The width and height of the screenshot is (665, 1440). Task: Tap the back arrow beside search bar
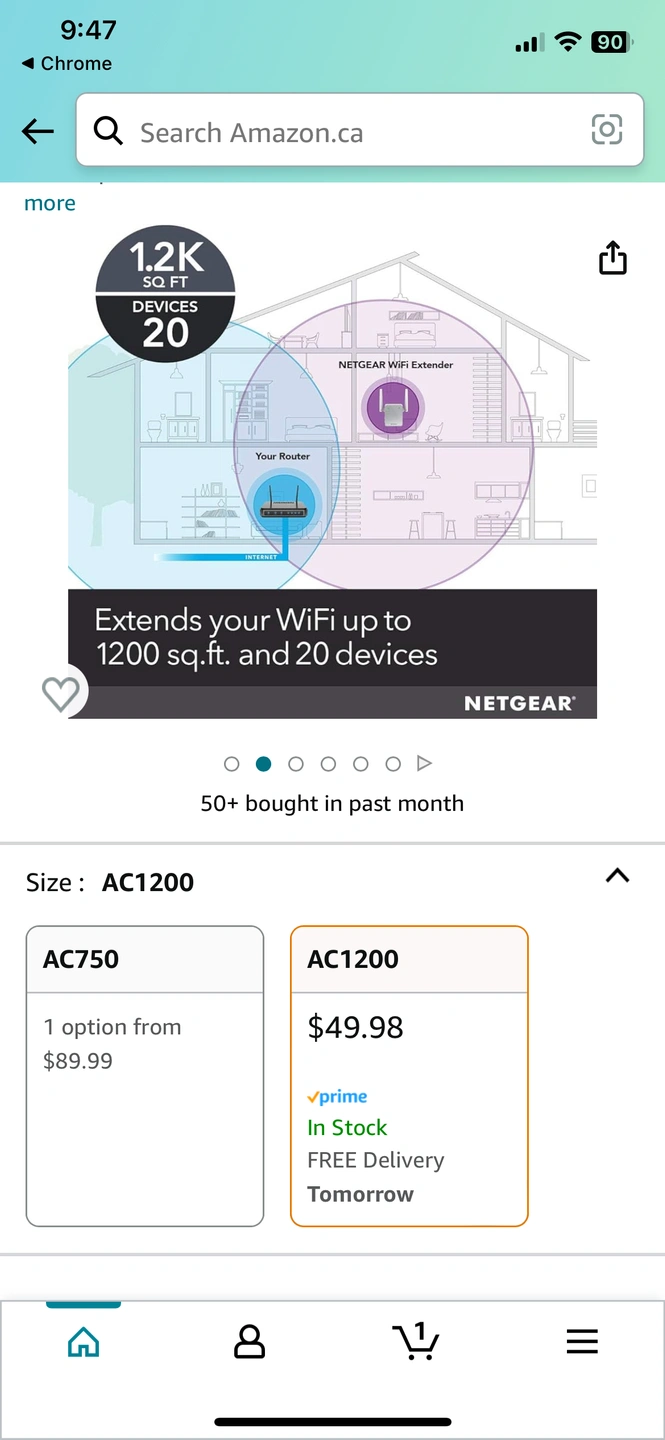[38, 130]
